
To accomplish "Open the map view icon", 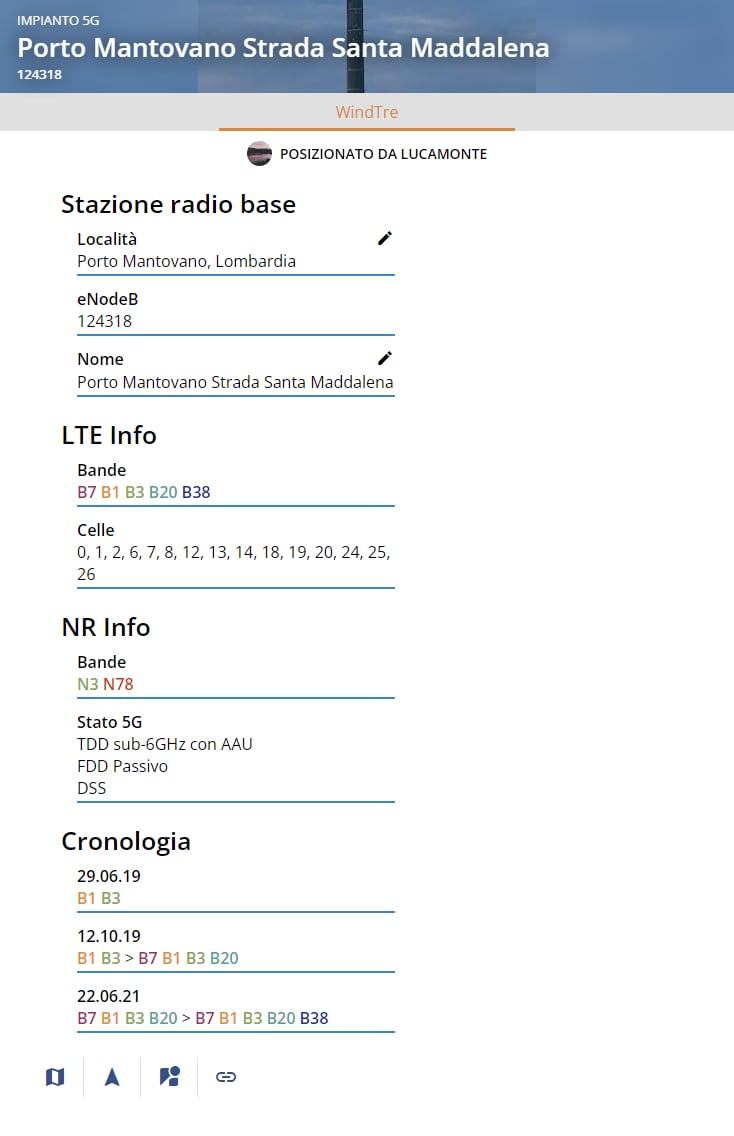I will click(x=55, y=1077).
